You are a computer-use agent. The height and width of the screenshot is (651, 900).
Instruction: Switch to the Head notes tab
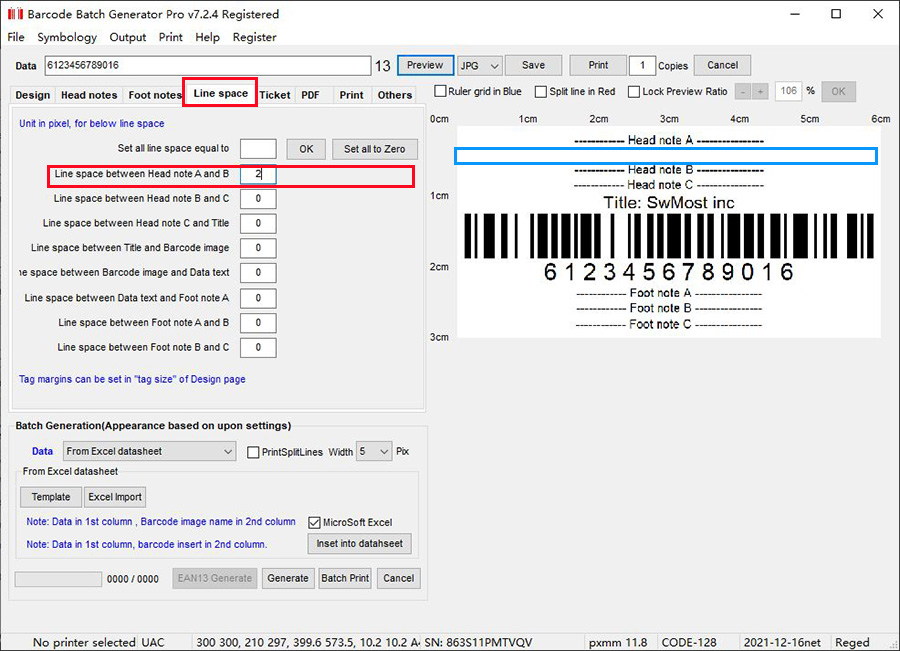pyautogui.click(x=89, y=95)
